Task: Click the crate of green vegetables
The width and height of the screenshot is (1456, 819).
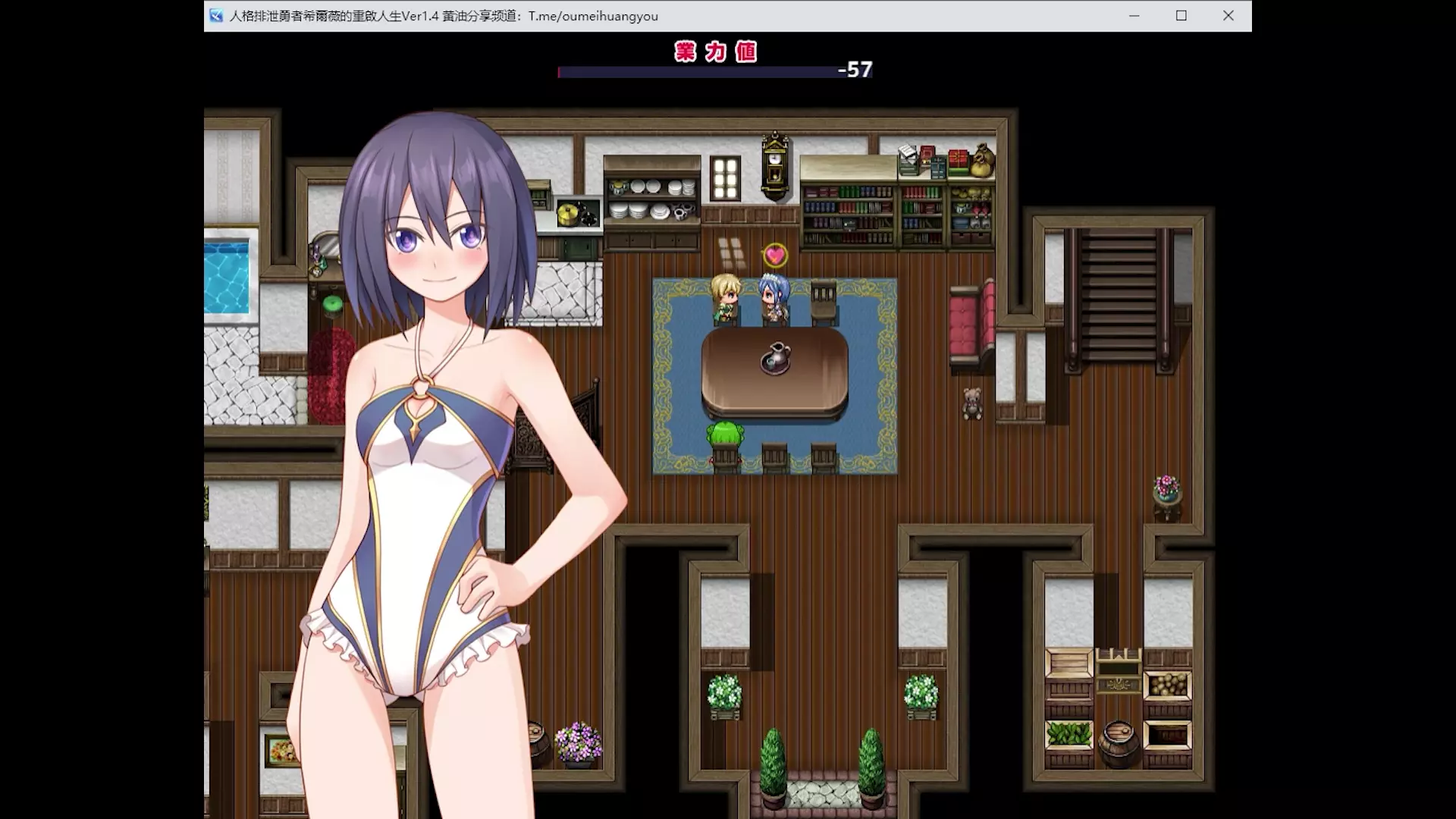Action: pos(1068,734)
